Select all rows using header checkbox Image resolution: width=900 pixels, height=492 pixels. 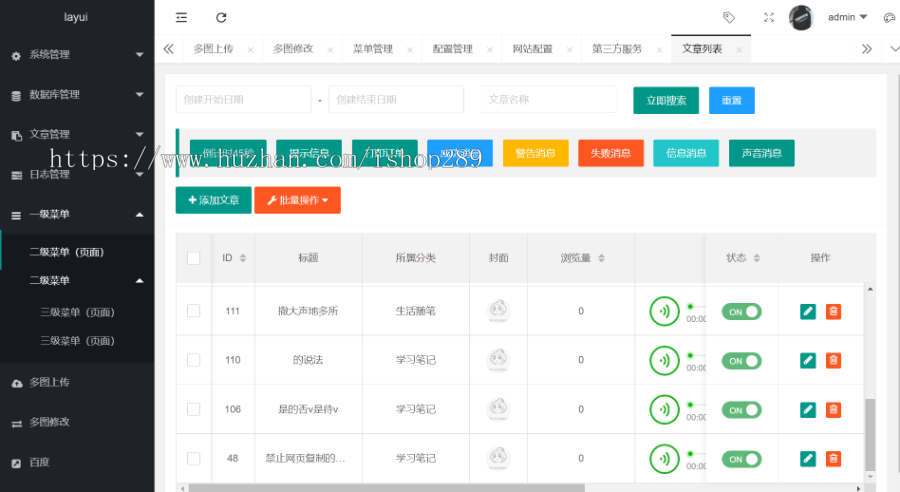coord(194,258)
